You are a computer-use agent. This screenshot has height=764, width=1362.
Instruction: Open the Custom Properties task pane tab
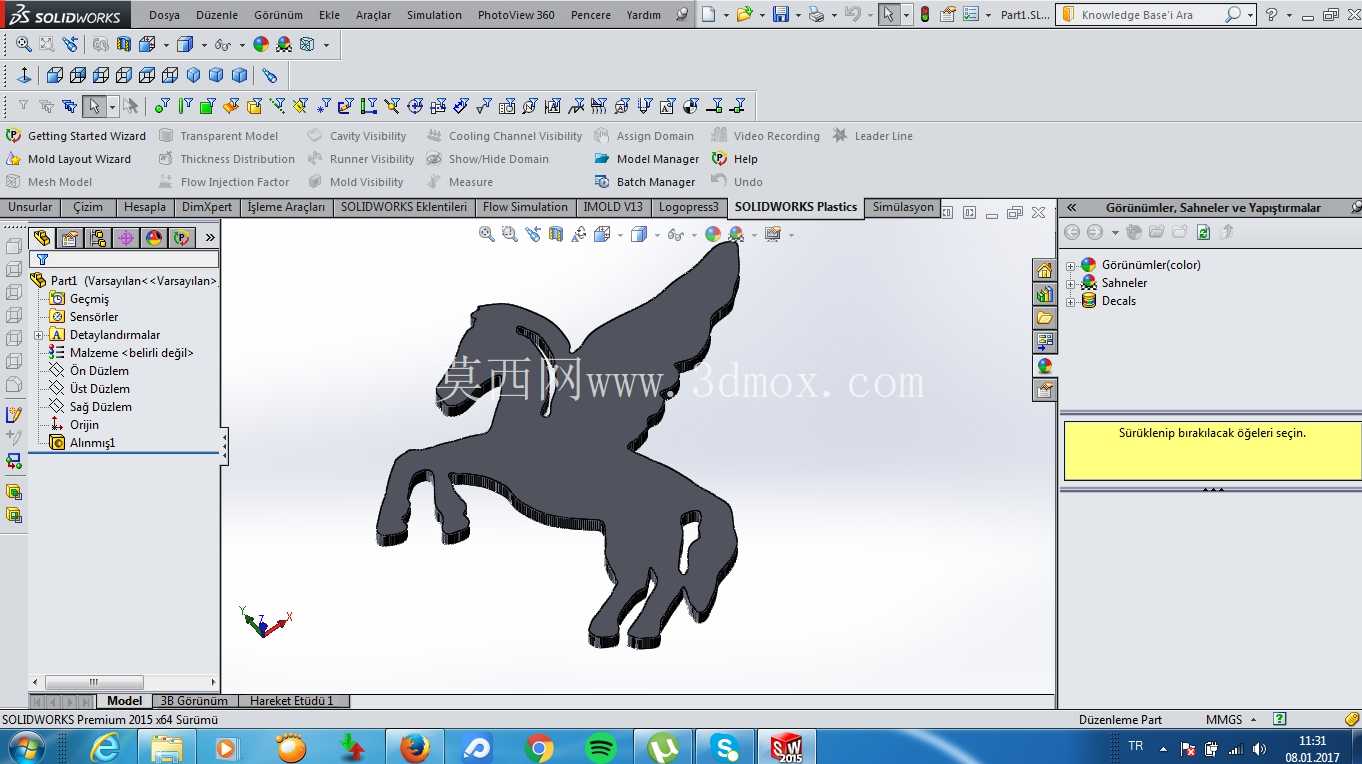click(x=1044, y=390)
